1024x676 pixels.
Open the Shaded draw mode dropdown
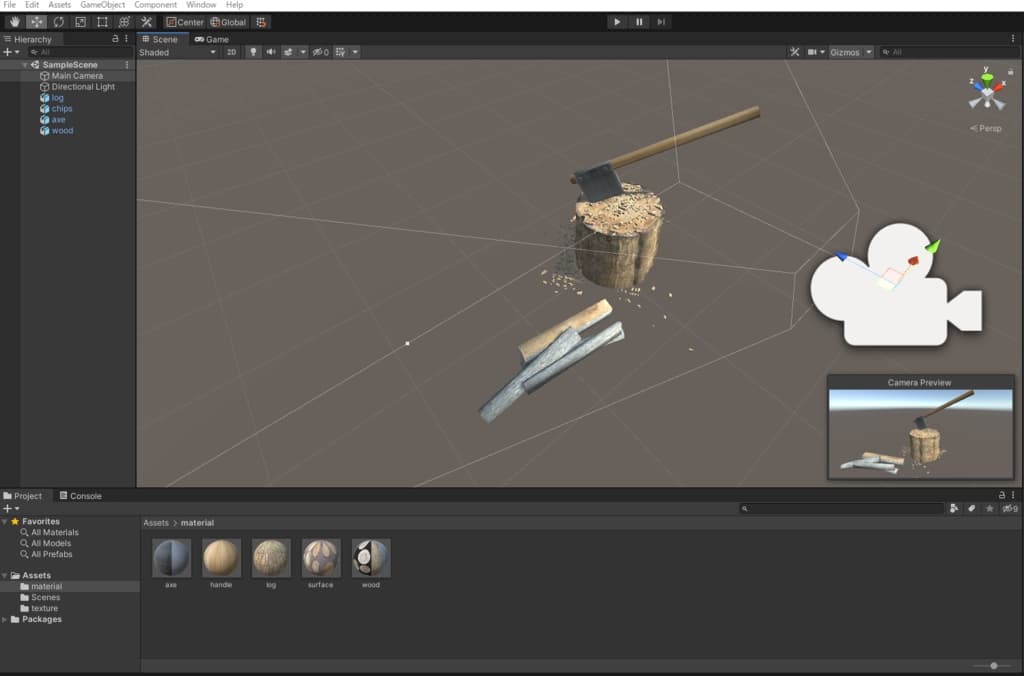pyautogui.click(x=177, y=52)
